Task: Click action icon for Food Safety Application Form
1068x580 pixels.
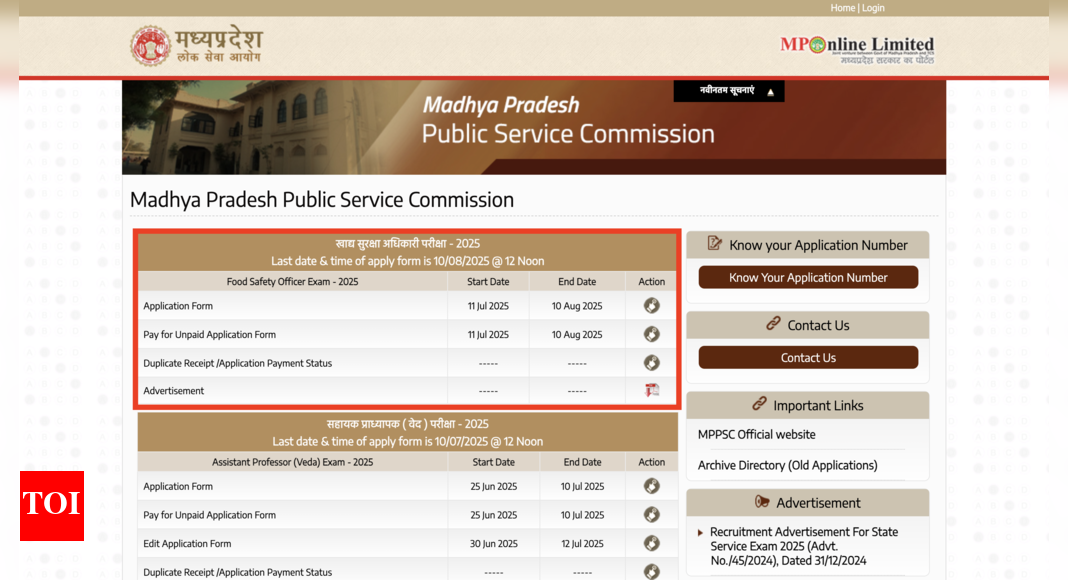Action: point(651,306)
